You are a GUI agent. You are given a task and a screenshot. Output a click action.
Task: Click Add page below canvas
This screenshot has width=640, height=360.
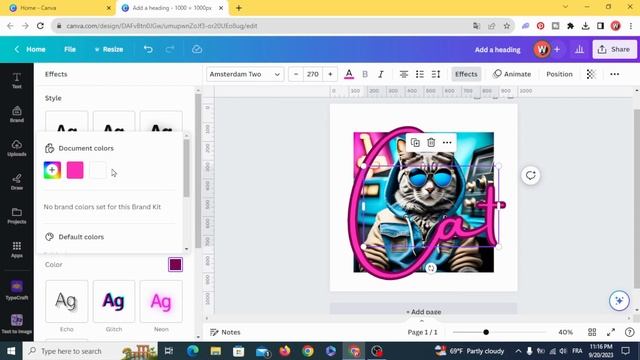point(423,312)
